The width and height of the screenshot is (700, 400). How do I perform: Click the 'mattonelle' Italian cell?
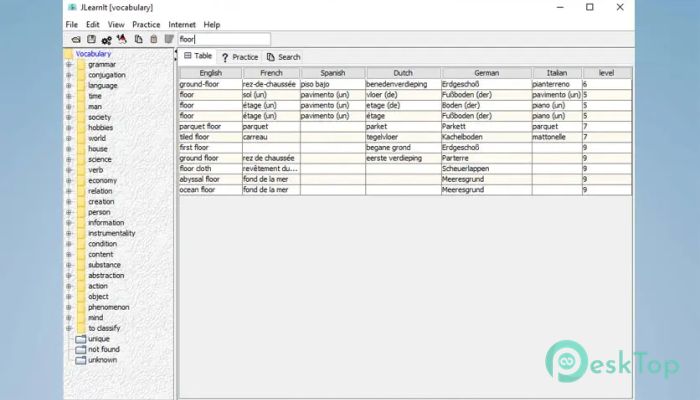(x=557, y=137)
